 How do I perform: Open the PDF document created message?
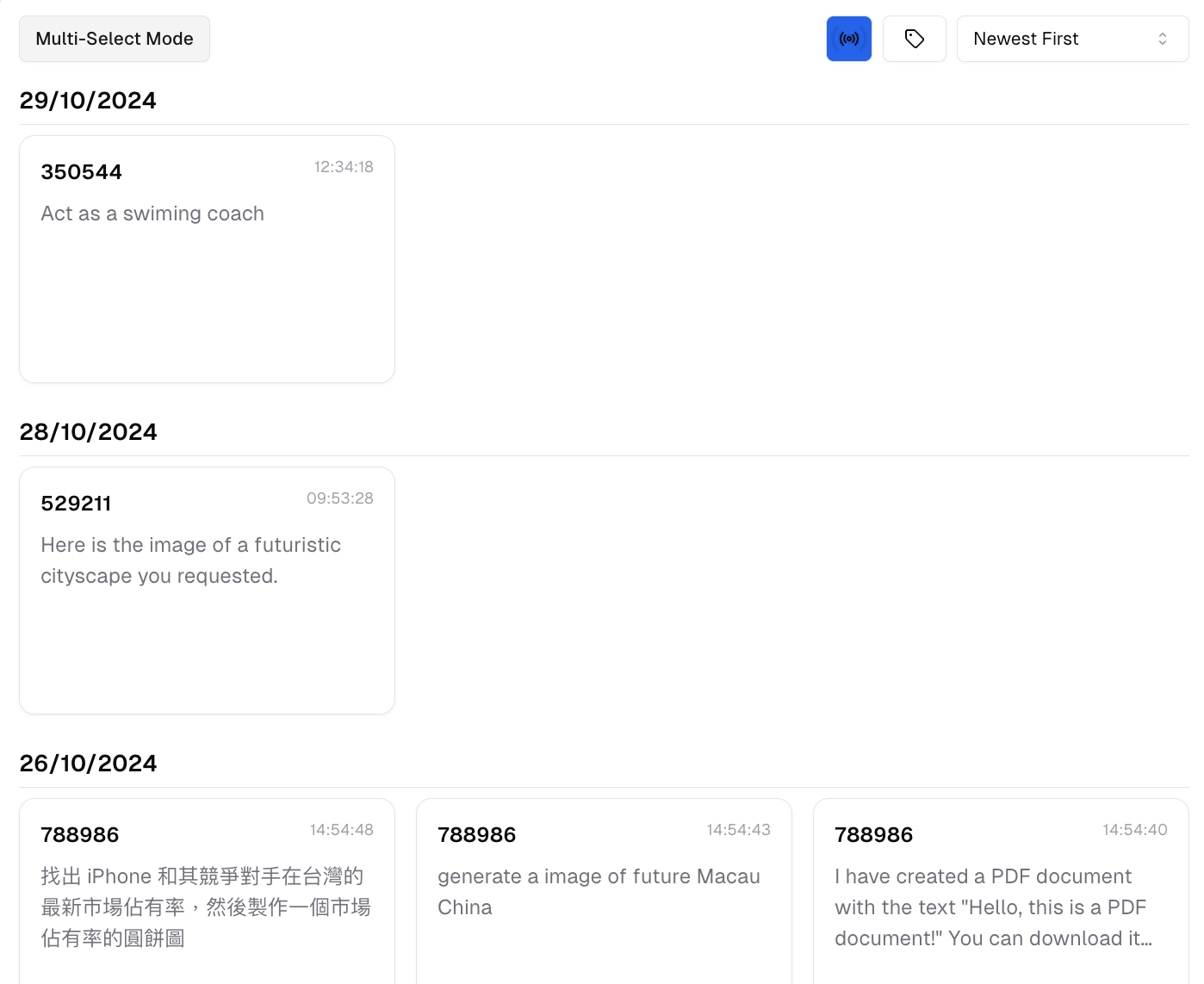click(993, 907)
